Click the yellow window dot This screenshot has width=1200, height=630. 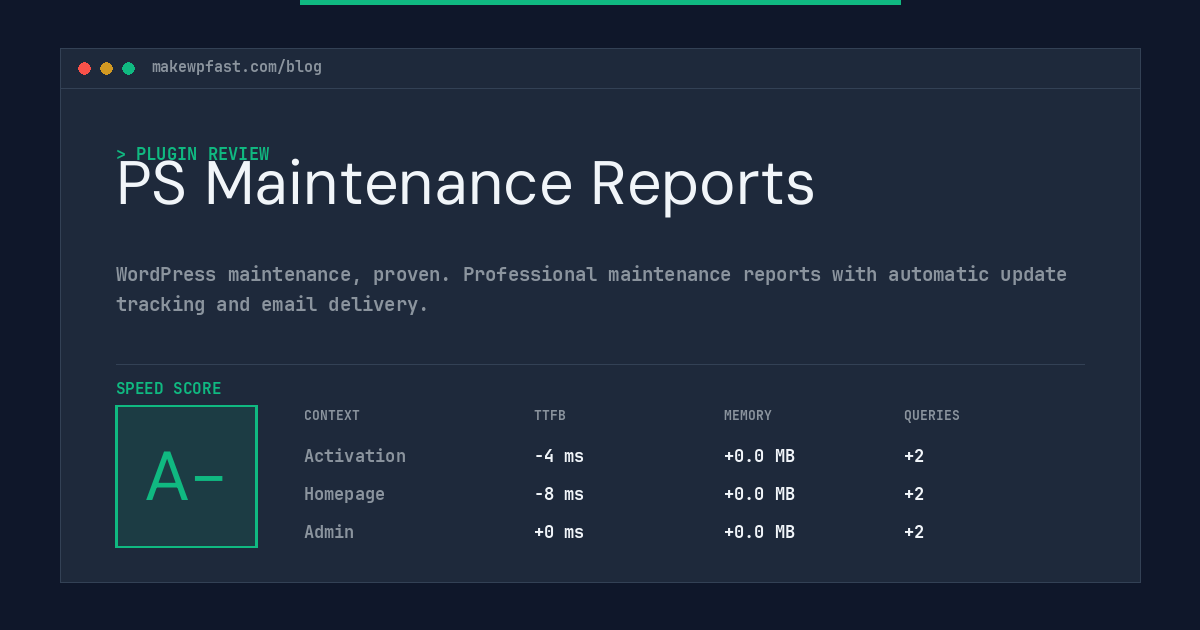(106, 68)
